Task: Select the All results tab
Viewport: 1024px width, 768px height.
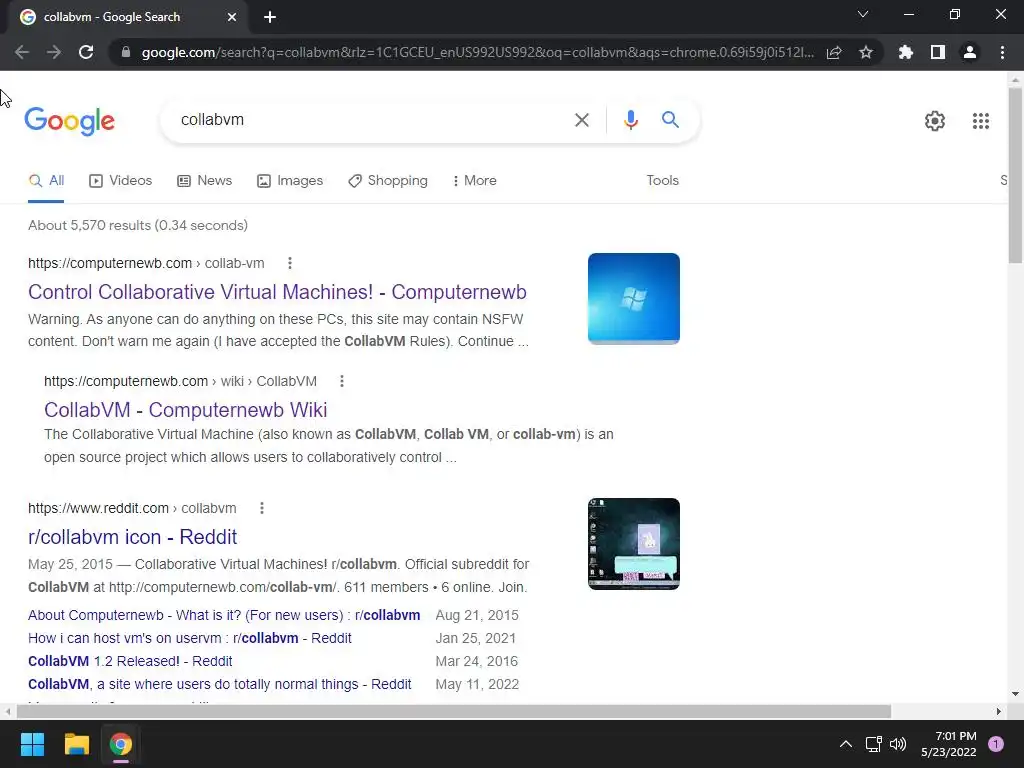Action: (46, 181)
